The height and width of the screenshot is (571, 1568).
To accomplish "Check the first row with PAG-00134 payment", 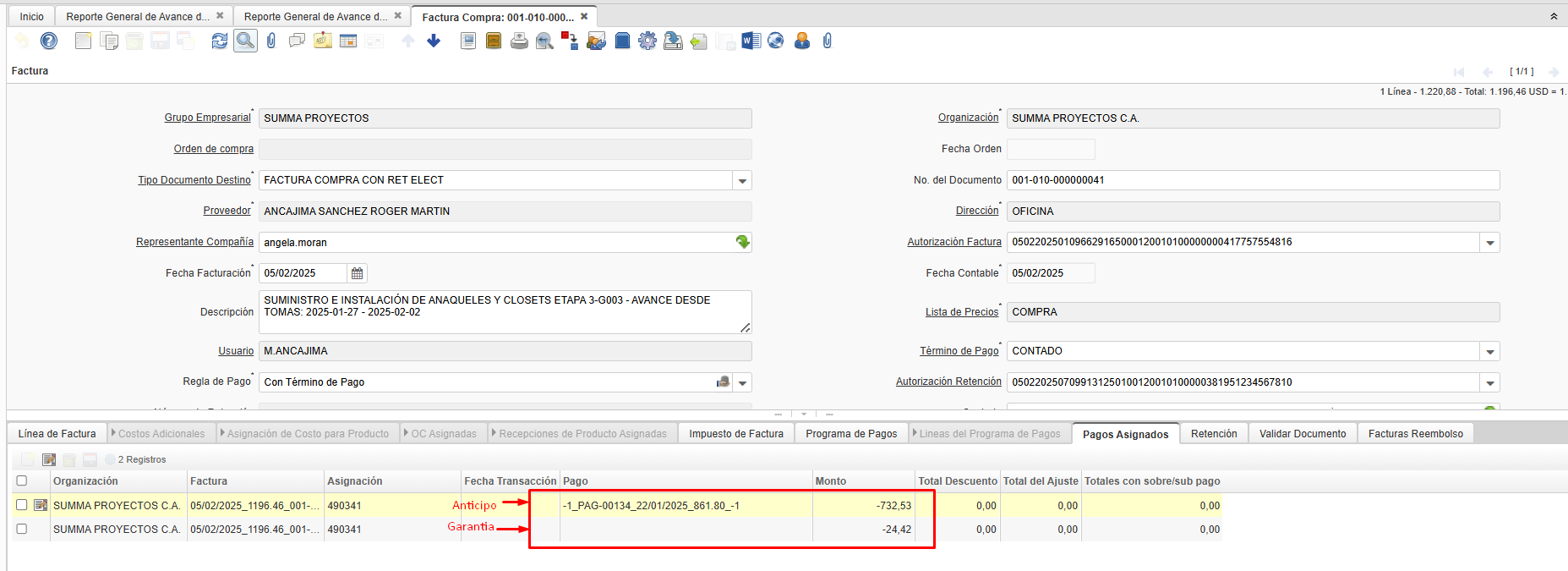I will tap(22, 505).
